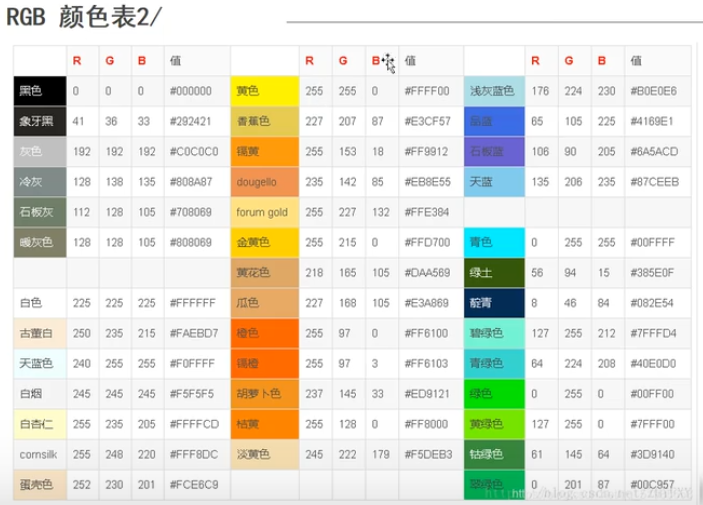The image size is (703, 505).
Task: Select the dougello color swatch
Action: [265, 182]
